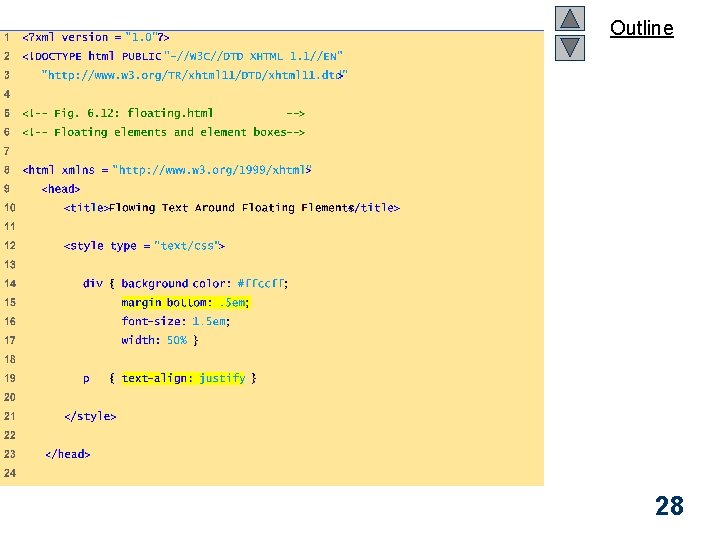This screenshot has height=540, width=720.
Task: Click the width 50% line
Action: pyautogui.click(x=160, y=340)
